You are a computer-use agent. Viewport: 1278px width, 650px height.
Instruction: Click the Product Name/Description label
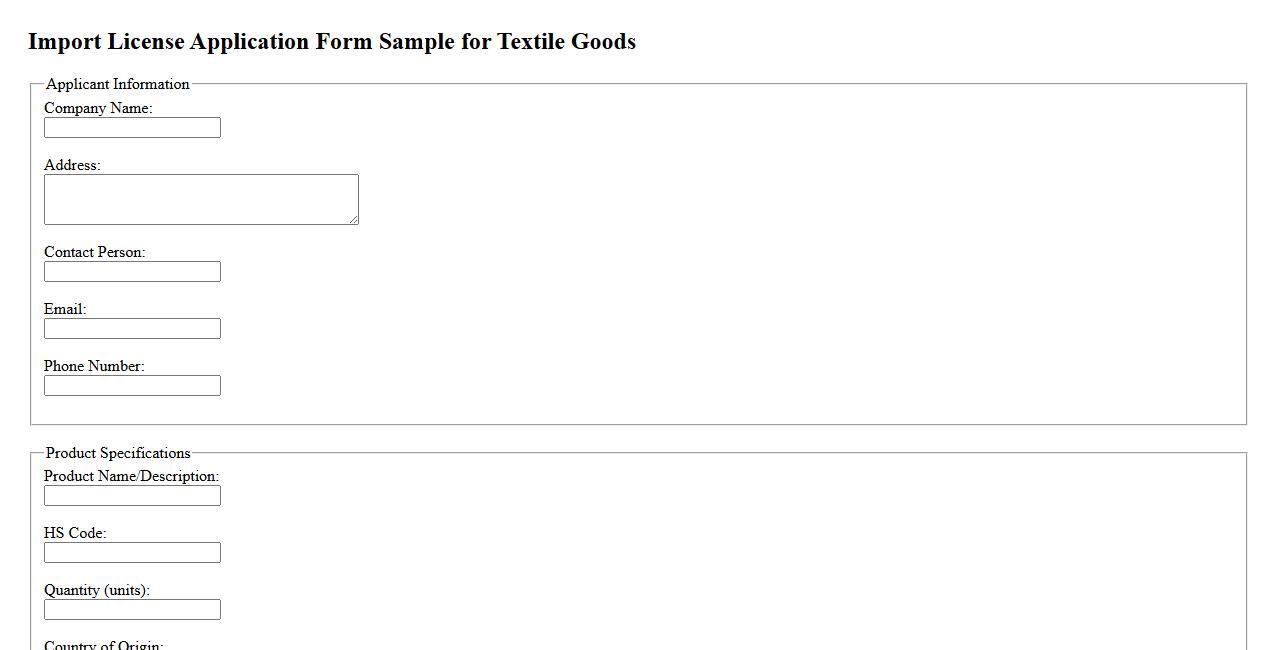(x=131, y=476)
